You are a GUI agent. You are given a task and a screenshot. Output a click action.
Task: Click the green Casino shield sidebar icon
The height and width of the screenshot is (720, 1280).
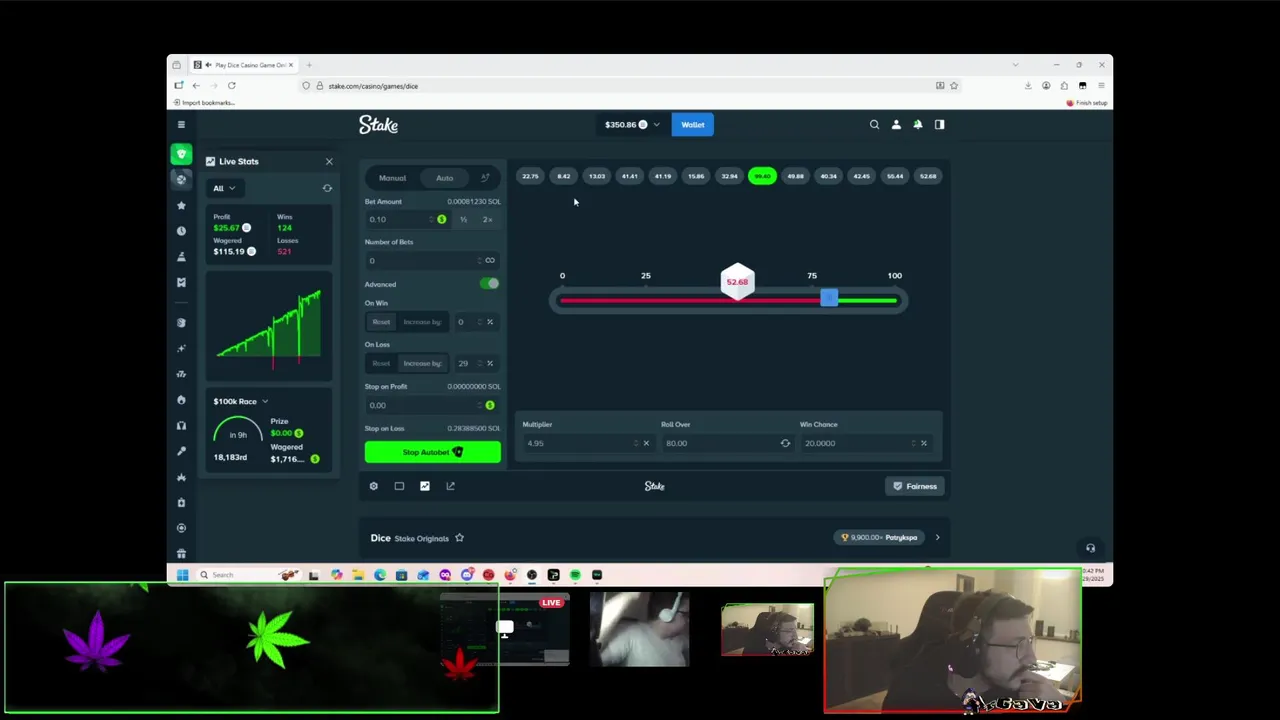pos(181,154)
